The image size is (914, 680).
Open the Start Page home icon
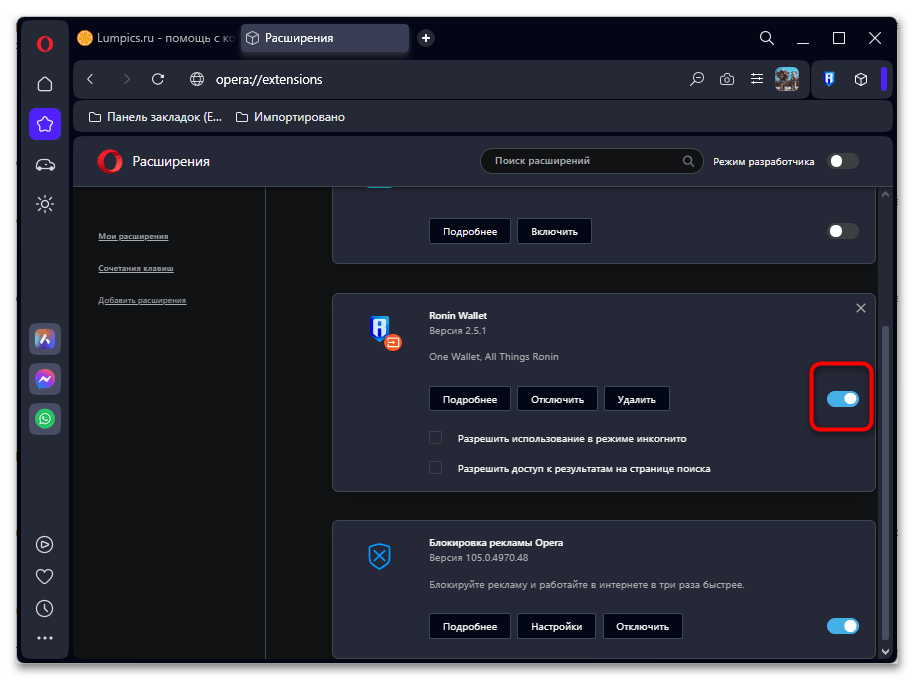(x=45, y=84)
